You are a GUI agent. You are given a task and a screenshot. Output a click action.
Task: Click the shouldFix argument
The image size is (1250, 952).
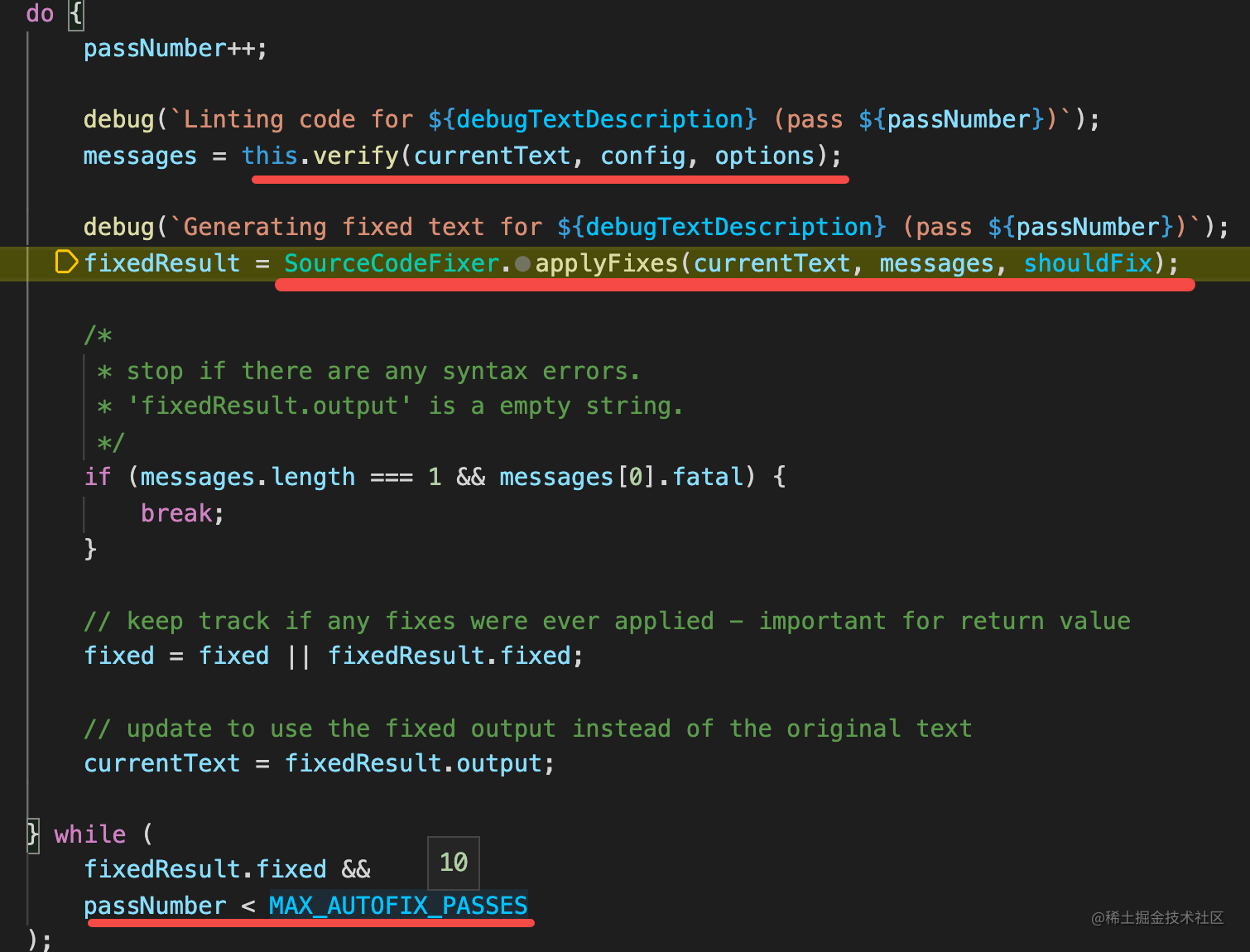pyautogui.click(x=1088, y=263)
